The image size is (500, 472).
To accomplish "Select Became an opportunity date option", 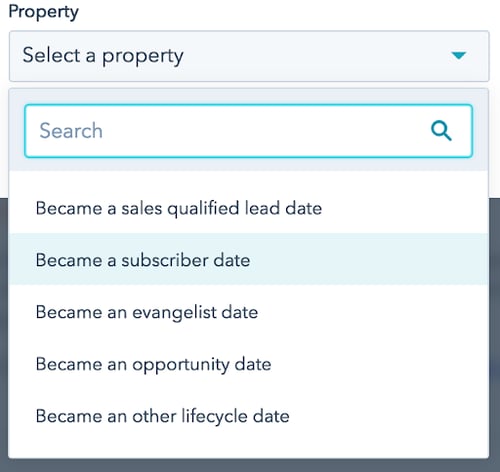I will coord(248,364).
